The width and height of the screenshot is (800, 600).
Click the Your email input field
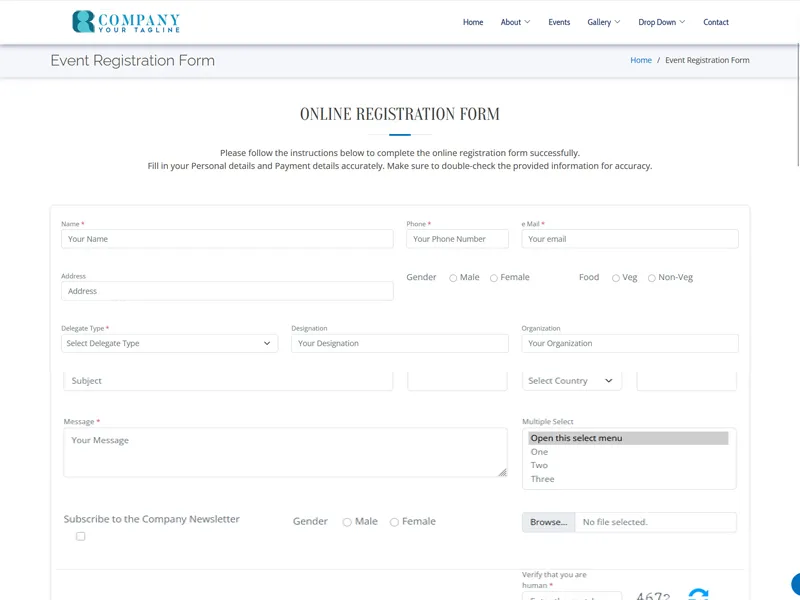(630, 239)
